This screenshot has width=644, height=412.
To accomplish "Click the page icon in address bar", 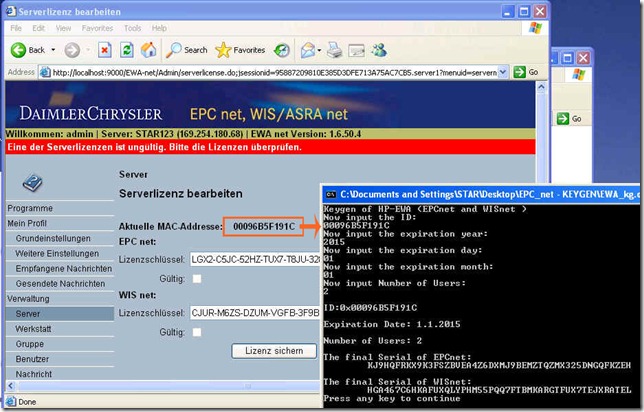I will (45, 73).
